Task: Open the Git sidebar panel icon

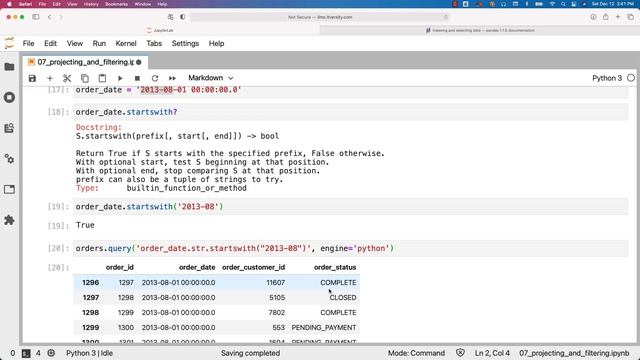Action: 9,128
